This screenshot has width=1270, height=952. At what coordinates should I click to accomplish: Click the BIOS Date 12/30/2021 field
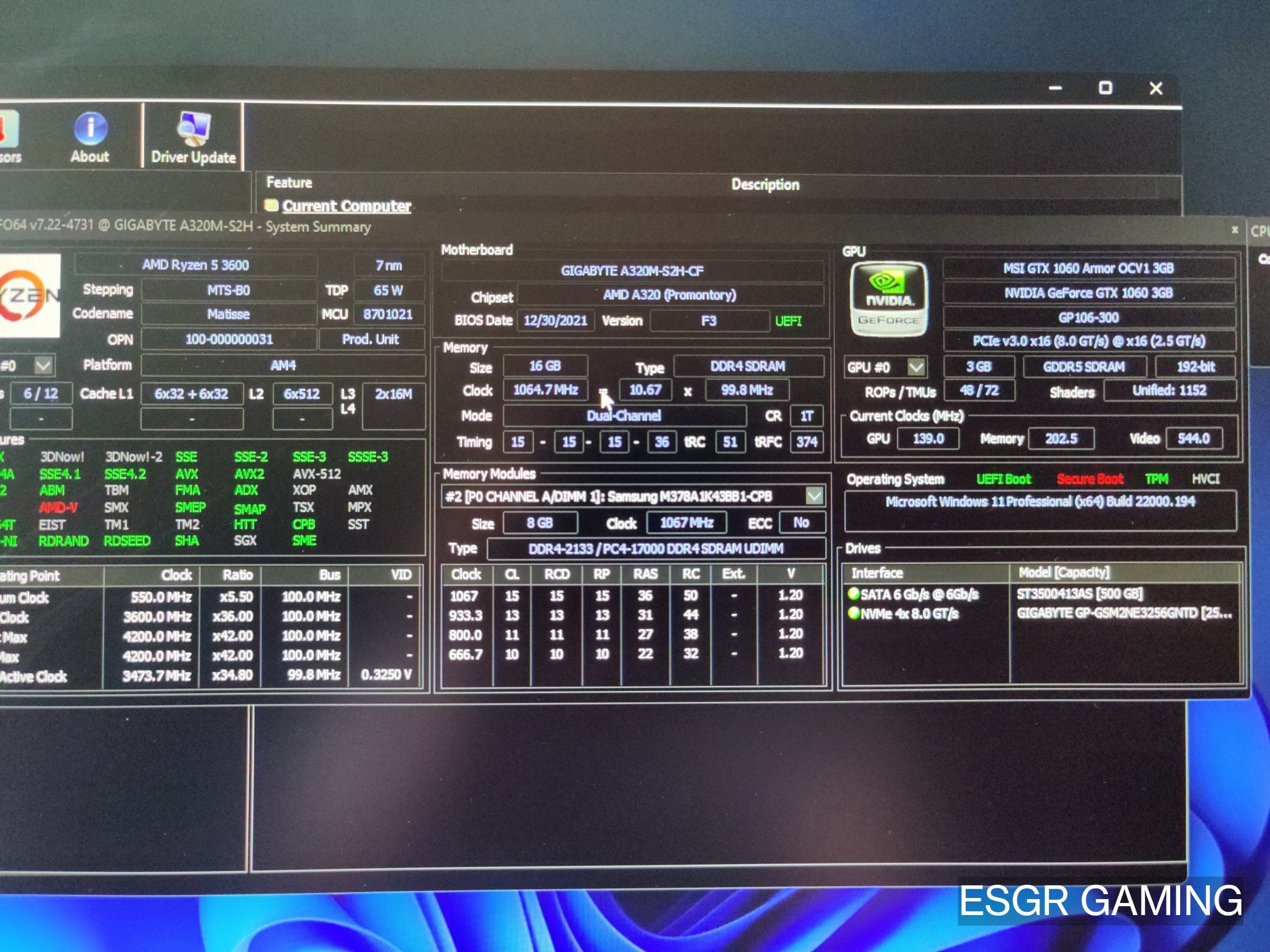[555, 320]
